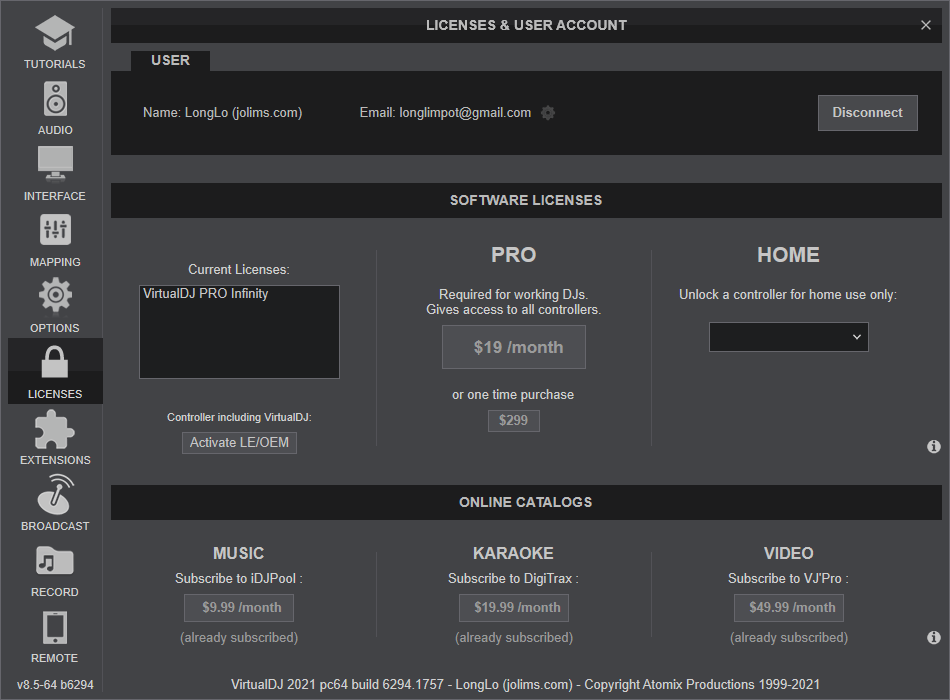Choose the PRO $19 /month subscription

click(x=514, y=348)
